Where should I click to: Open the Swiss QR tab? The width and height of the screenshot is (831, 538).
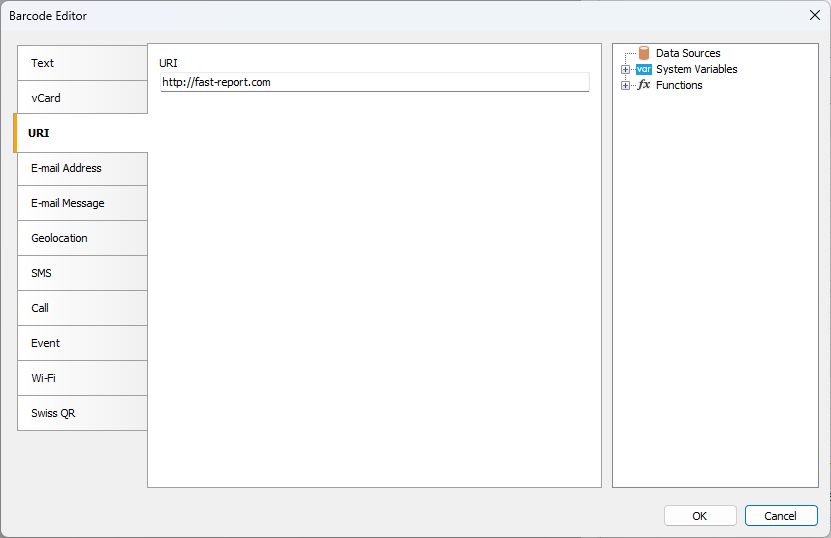click(x=82, y=413)
